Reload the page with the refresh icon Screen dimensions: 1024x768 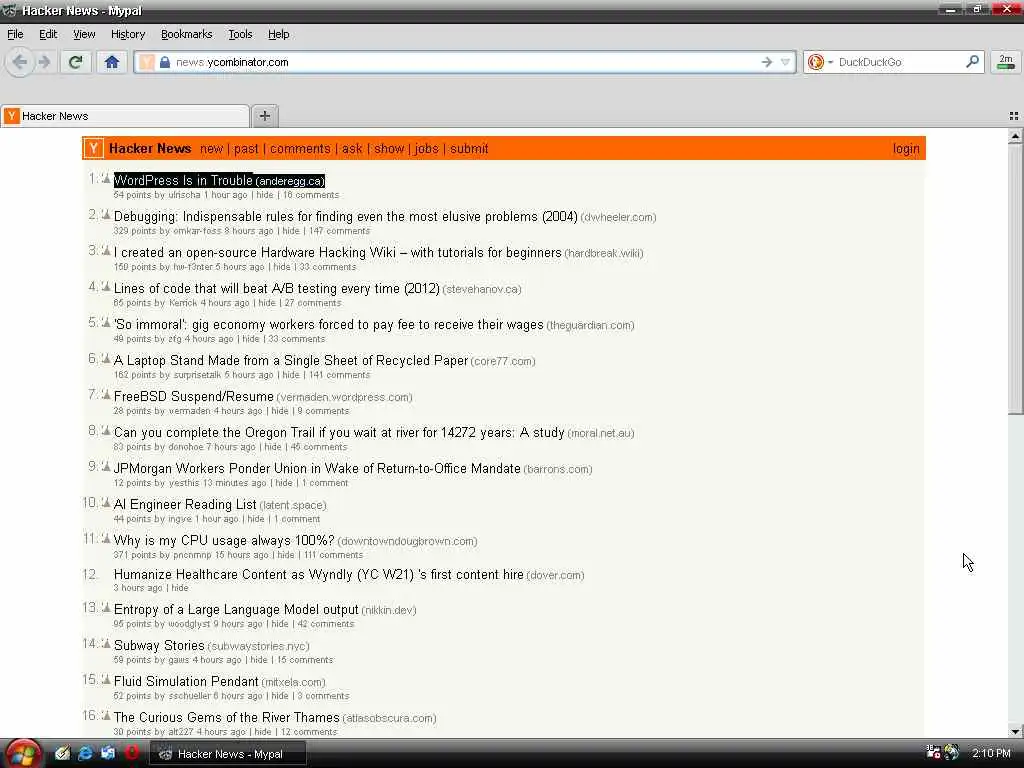click(x=76, y=62)
